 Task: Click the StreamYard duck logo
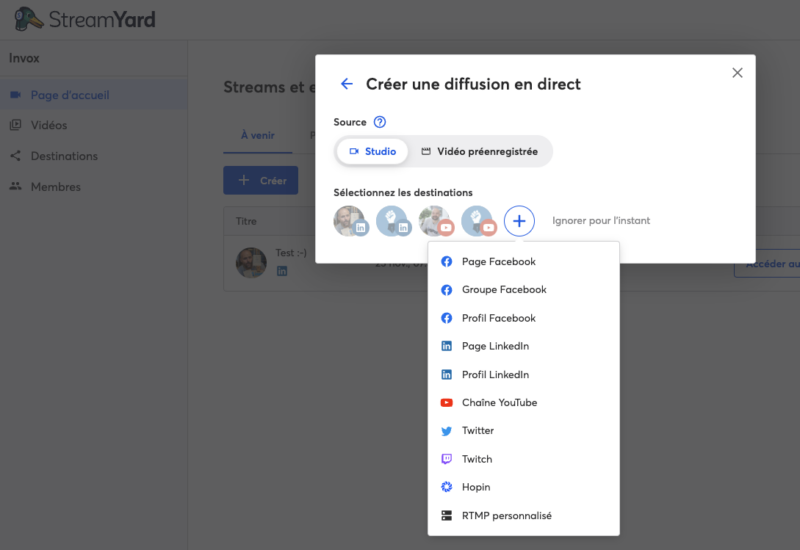28,19
